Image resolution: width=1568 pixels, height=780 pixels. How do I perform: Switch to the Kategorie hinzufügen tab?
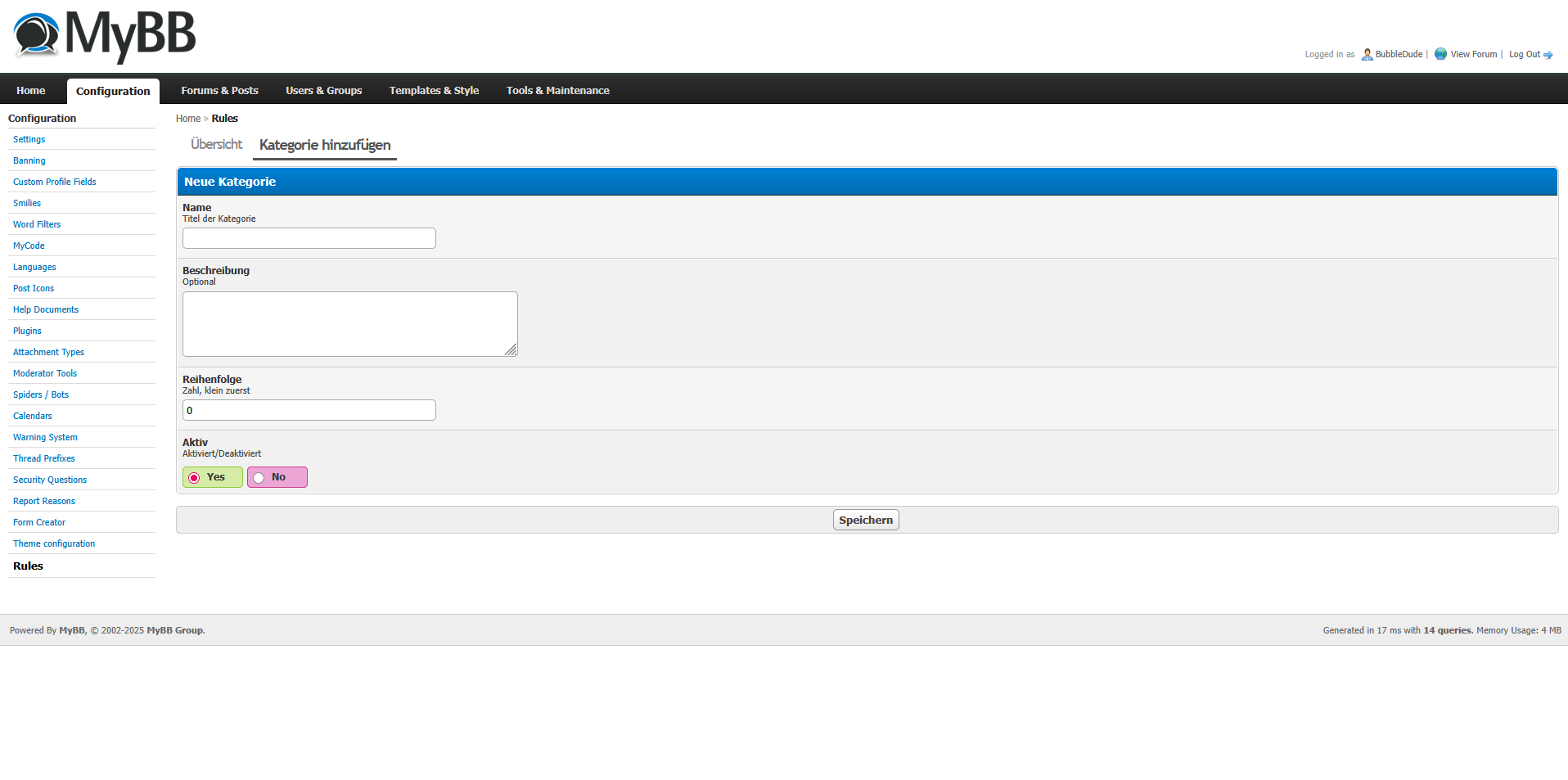(325, 146)
